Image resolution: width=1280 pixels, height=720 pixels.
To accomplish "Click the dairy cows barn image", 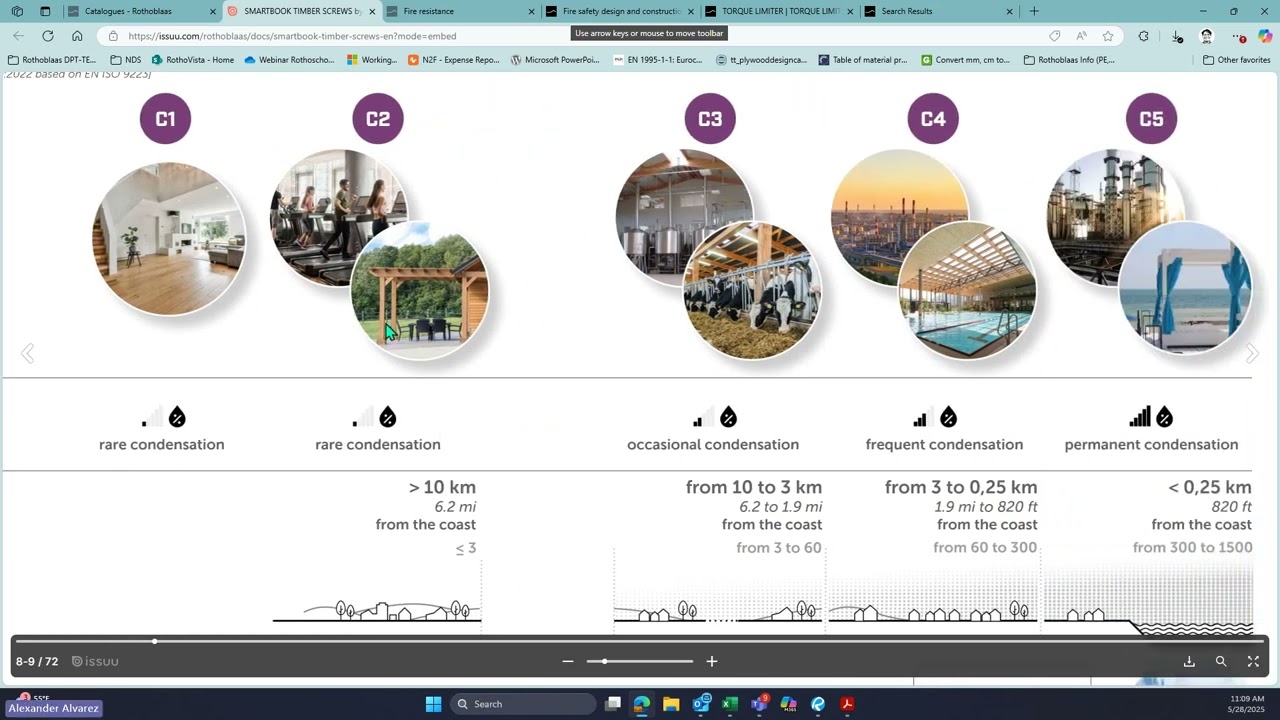I will click(x=752, y=290).
